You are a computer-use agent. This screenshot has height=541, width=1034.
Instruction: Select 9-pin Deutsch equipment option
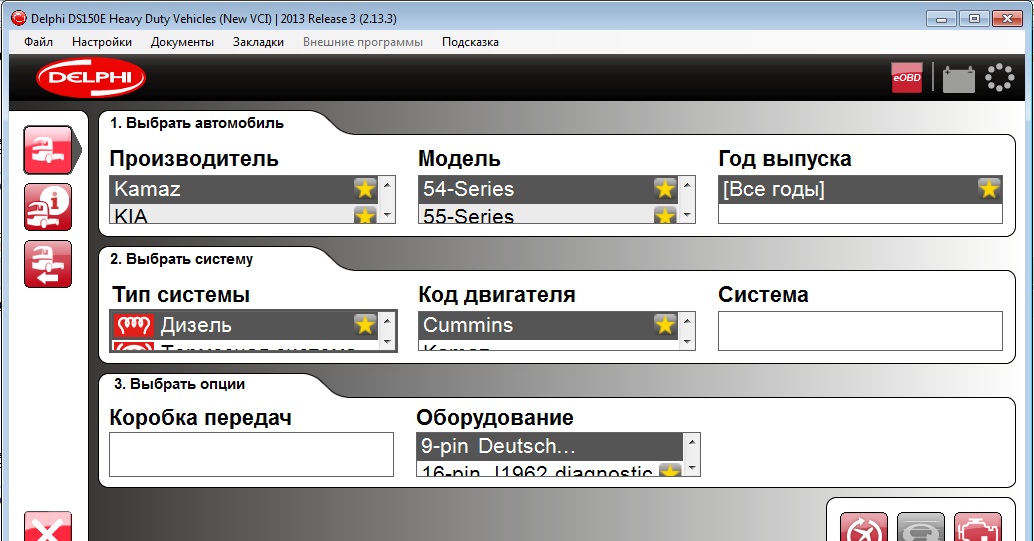pyautogui.click(x=551, y=447)
